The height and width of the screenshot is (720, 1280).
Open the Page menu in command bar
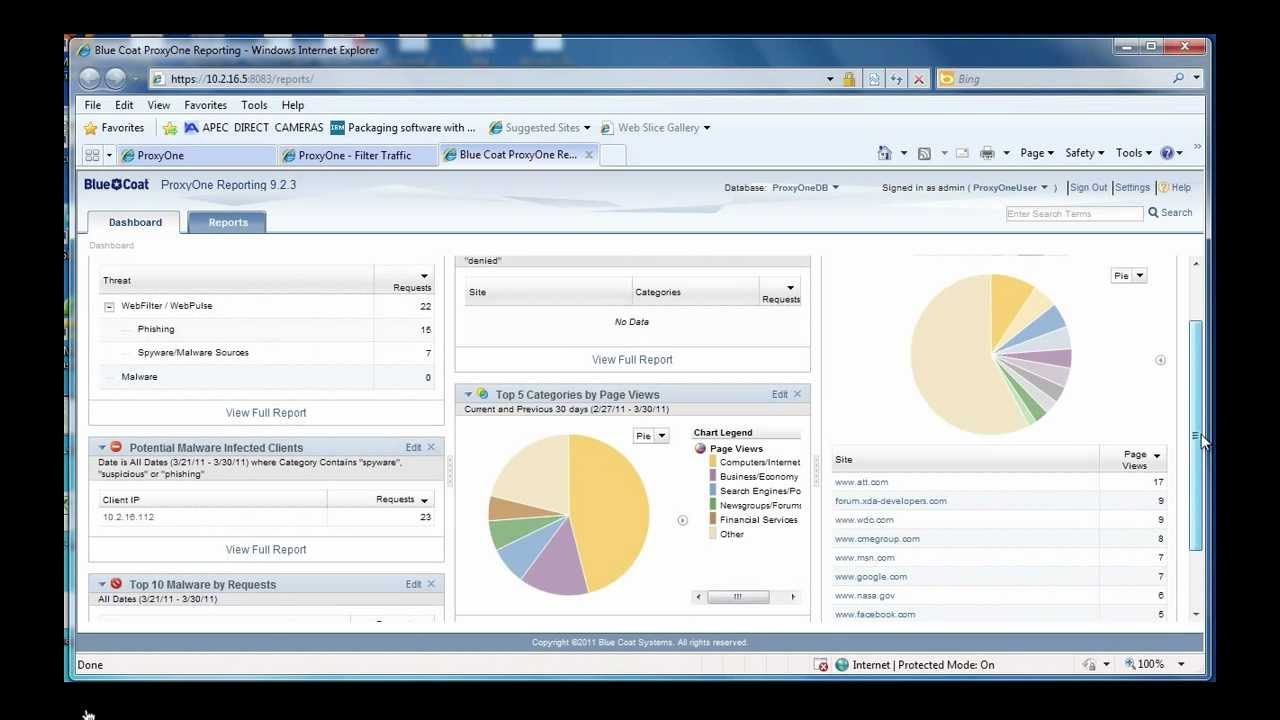coord(1037,153)
